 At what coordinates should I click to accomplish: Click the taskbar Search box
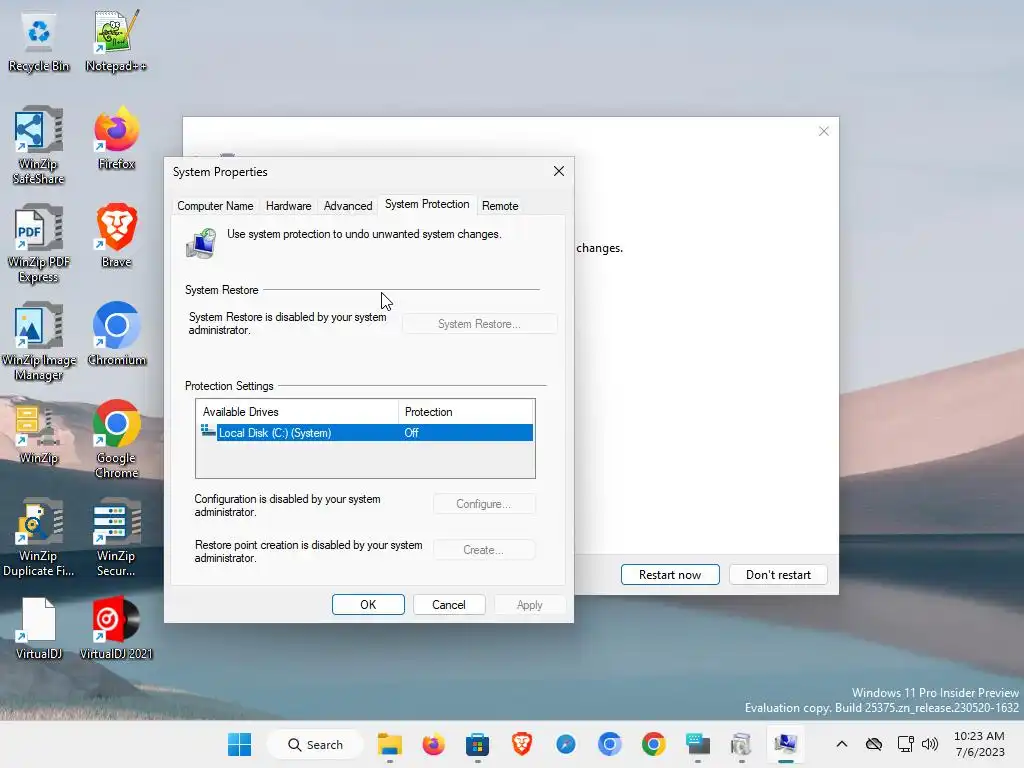point(315,744)
